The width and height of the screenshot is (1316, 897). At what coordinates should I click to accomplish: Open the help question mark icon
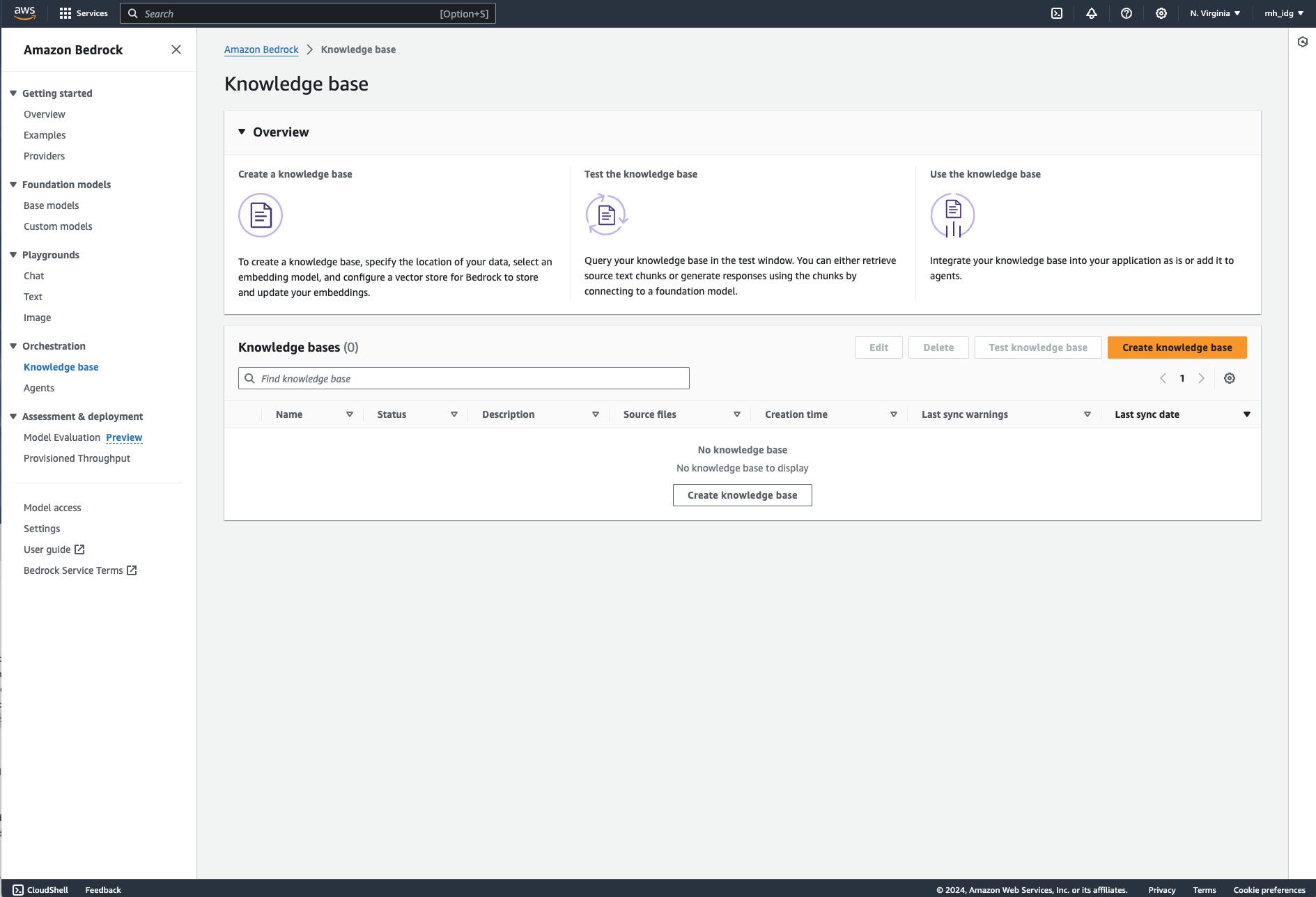pyautogui.click(x=1127, y=13)
